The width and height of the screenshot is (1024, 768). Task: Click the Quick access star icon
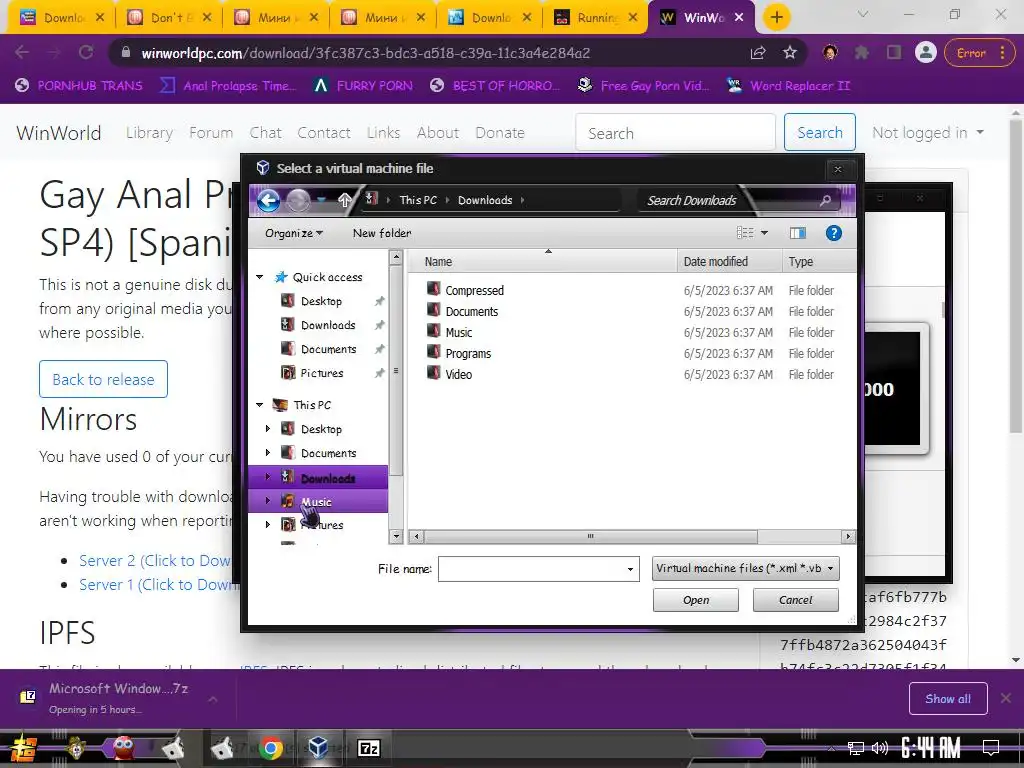pos(281,277)
